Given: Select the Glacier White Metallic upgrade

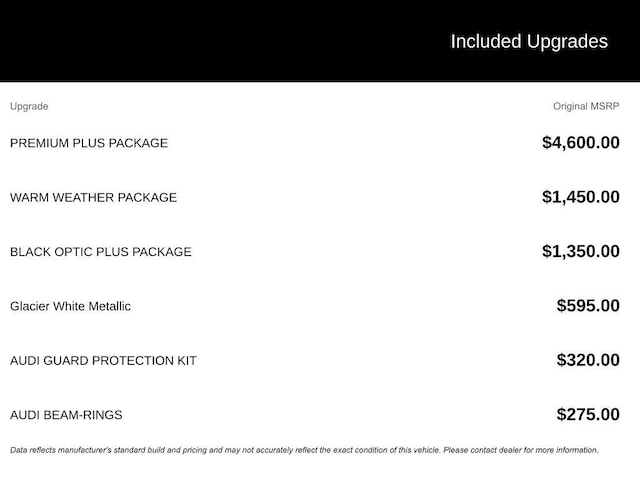Looking at the screenshot, I should coord(70,306).
